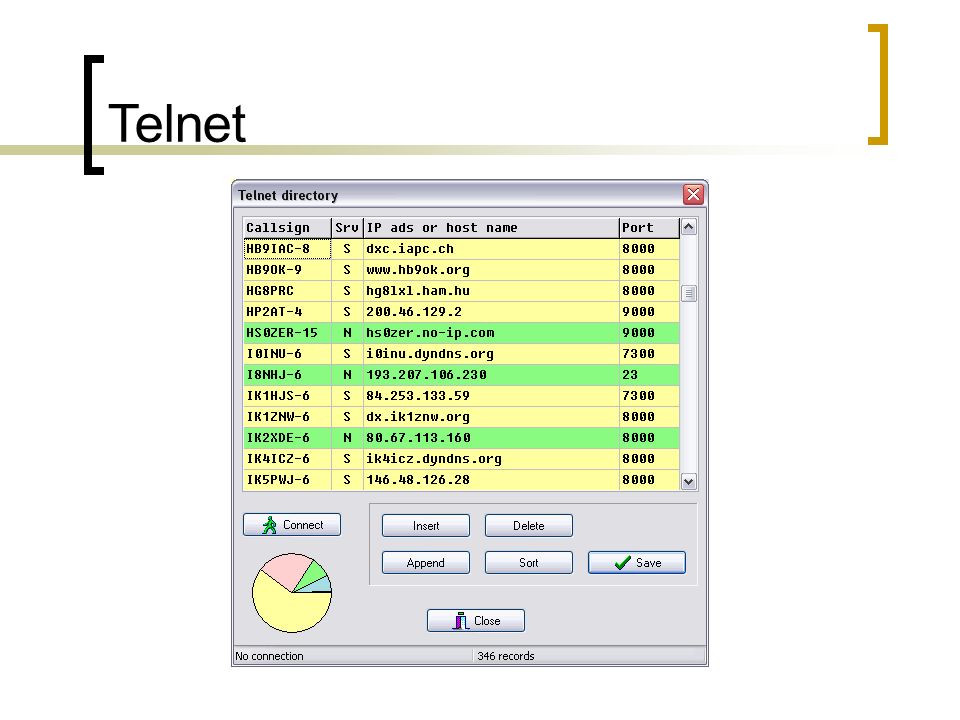Close the Telnet directory window via red X
The height and width of the screenshot is (720, 960).
pyautogui.click(x=693, y=195)
